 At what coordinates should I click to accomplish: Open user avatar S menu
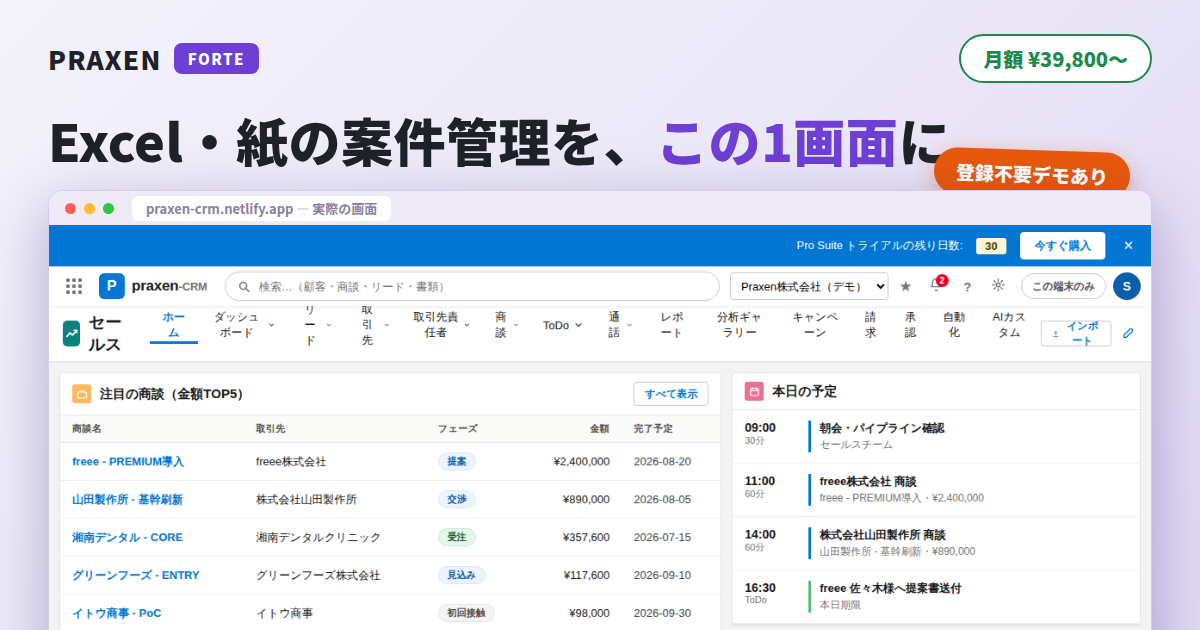click(1127, 286)
